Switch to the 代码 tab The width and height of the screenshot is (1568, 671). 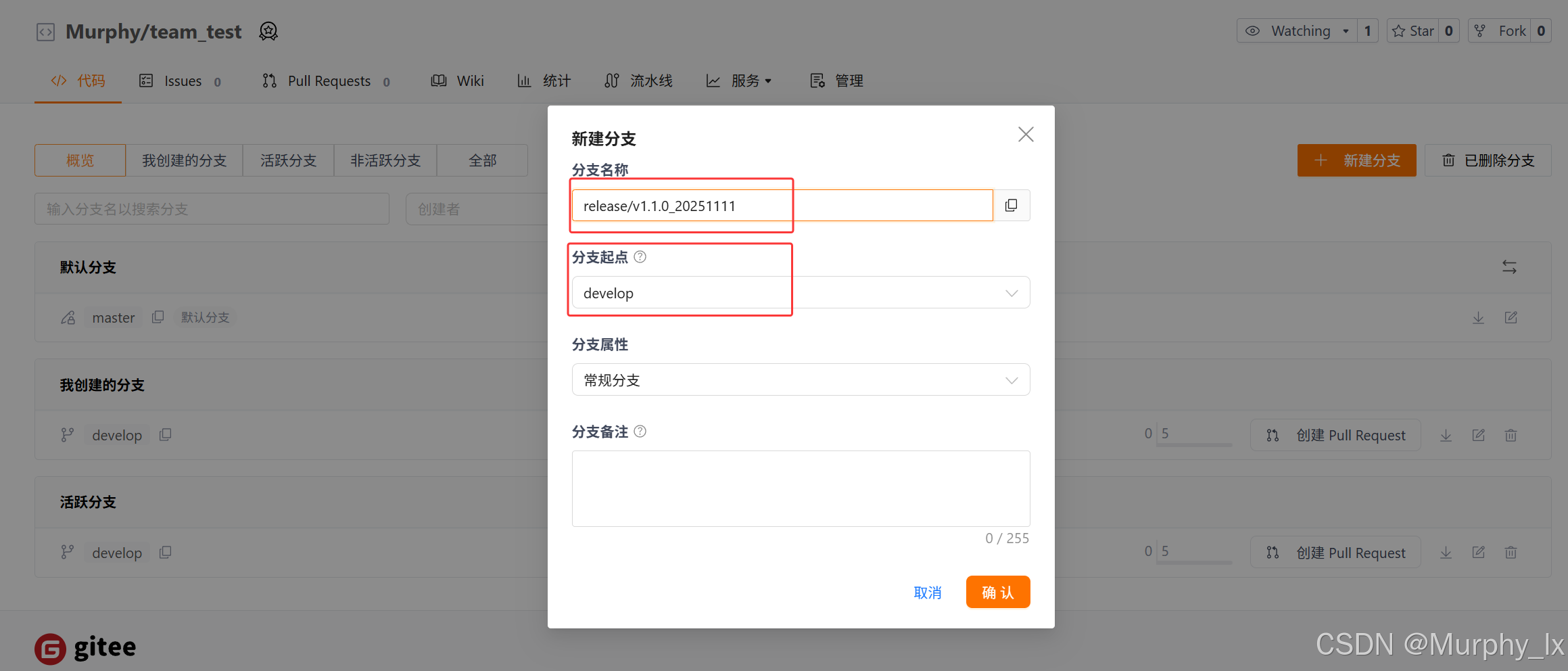pyautogui.click(x=78, y=81)
